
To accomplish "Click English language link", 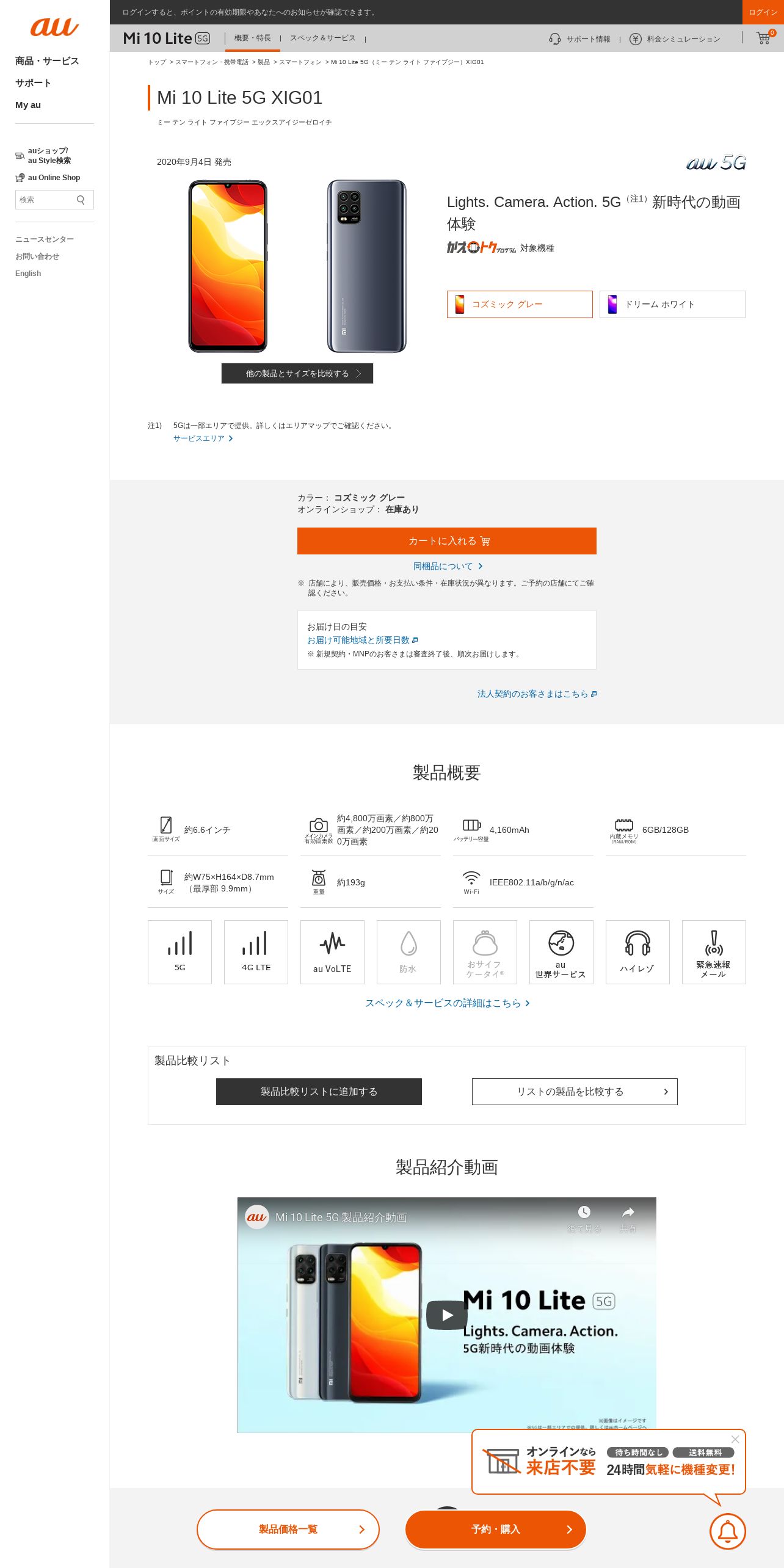I will (28, 274).
